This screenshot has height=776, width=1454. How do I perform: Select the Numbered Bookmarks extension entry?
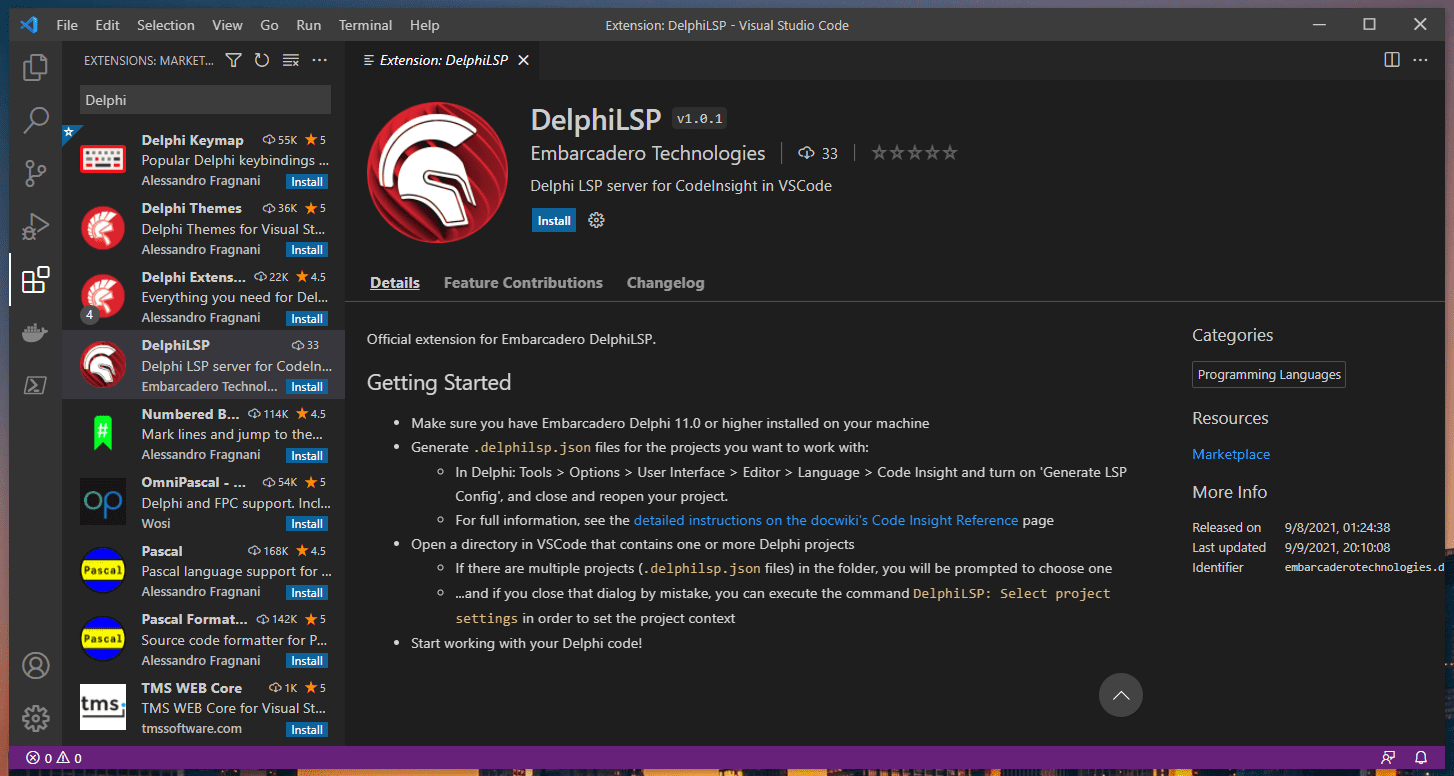point(203,434)
